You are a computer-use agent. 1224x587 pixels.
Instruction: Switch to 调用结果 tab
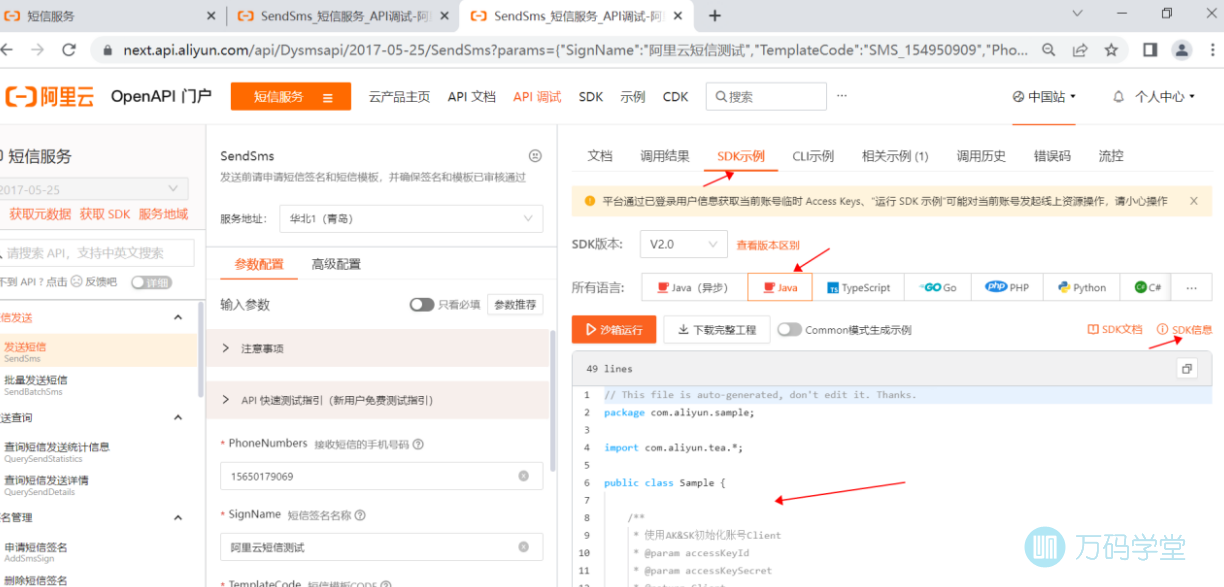(x=665, y=156)
